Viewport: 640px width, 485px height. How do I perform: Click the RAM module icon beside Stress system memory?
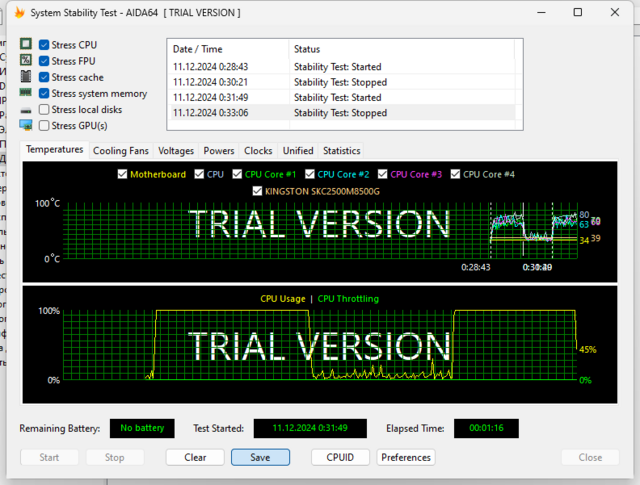pos(26,93)
